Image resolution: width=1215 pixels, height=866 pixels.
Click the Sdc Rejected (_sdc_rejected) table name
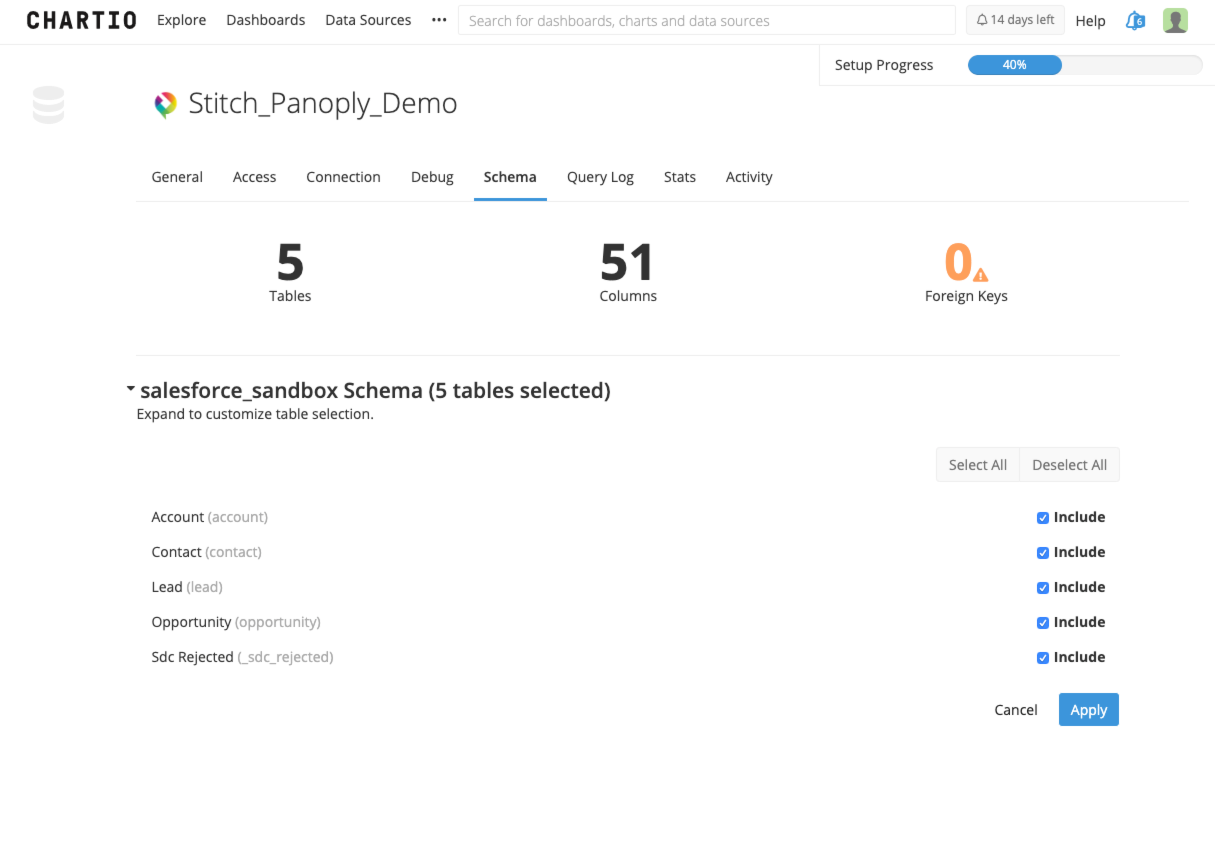[x=242, y=657]
